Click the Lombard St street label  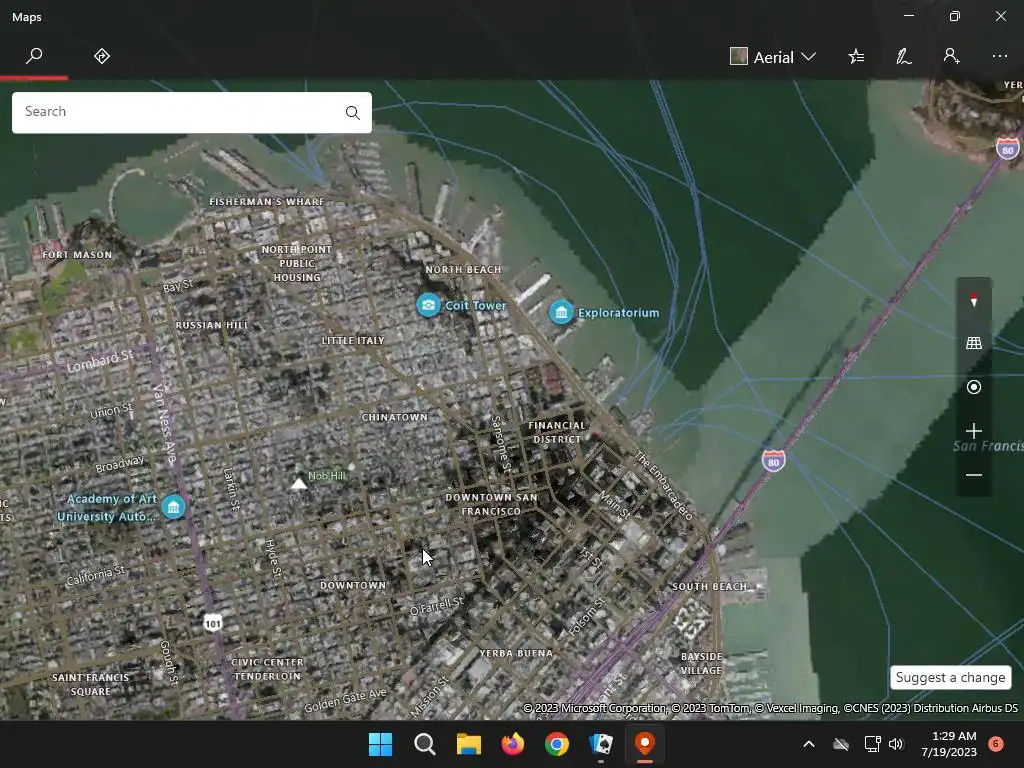click(100, 360)
